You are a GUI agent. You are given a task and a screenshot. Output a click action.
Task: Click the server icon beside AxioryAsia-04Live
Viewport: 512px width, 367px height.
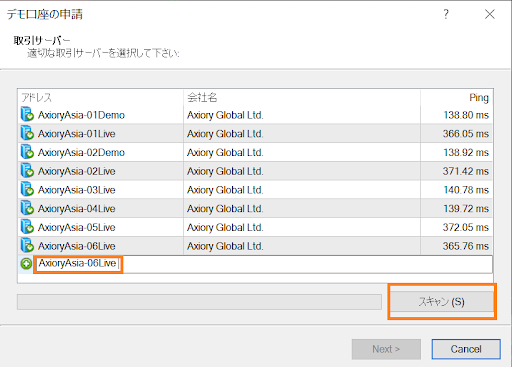tap(27, 208)
